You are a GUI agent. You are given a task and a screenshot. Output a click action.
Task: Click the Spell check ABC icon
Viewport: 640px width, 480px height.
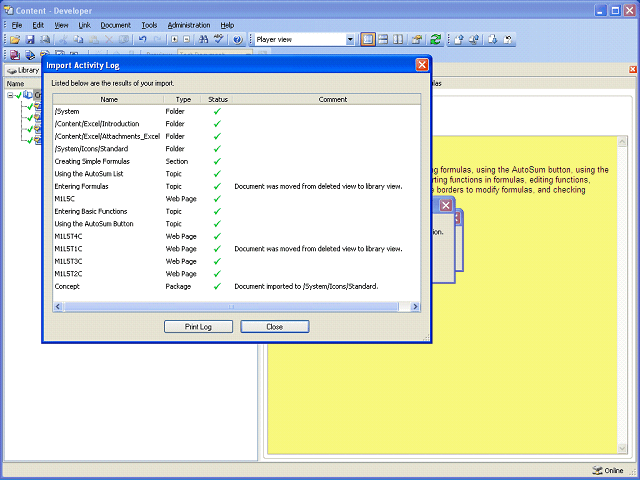click(x=219, y=40)
